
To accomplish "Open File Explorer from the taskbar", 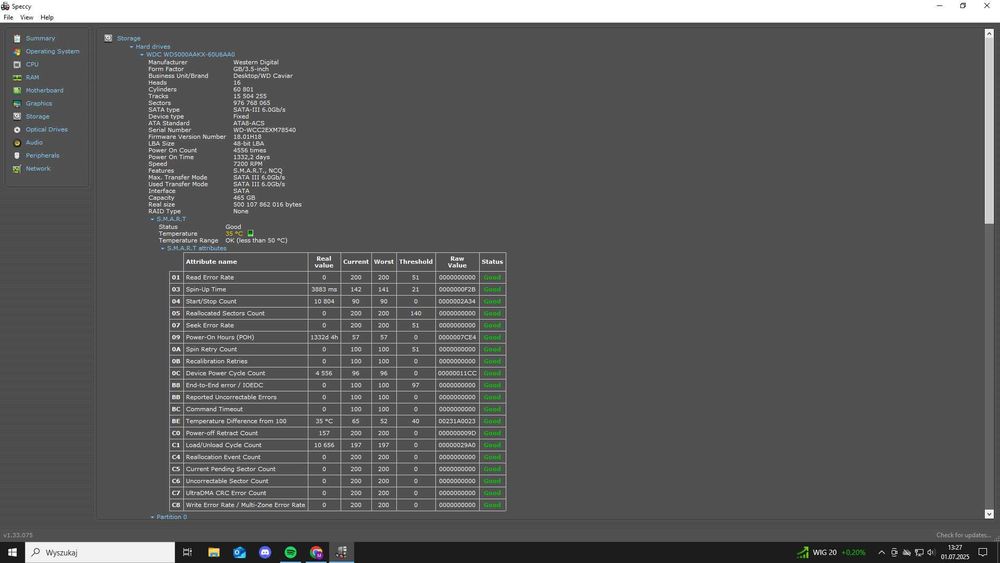I will point(214,552).
